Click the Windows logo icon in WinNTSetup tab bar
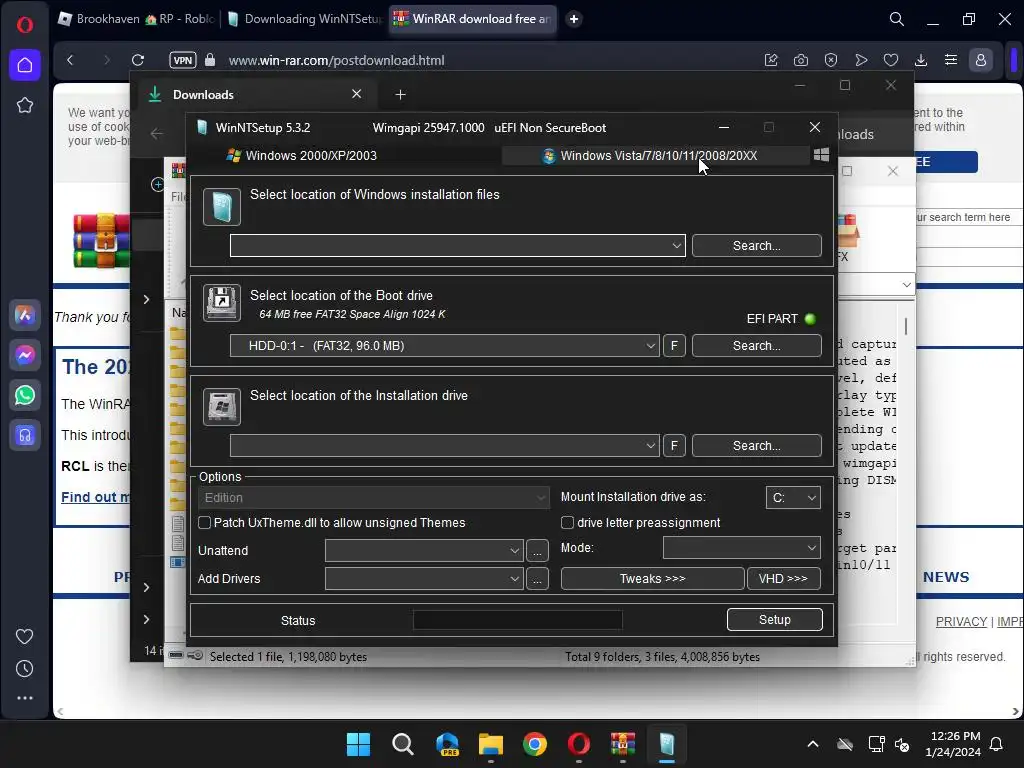Image resolution: width=1024 pixels, height=768 pixels. click(822, 155)
